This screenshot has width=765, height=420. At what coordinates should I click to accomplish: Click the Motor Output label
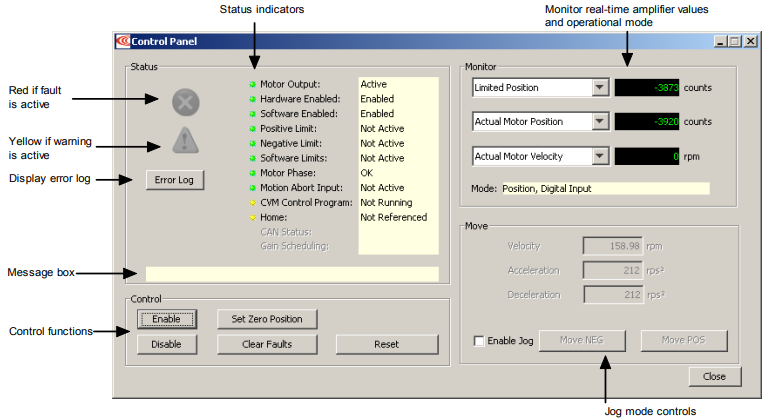pyautogui.click(x=290, y=84)
